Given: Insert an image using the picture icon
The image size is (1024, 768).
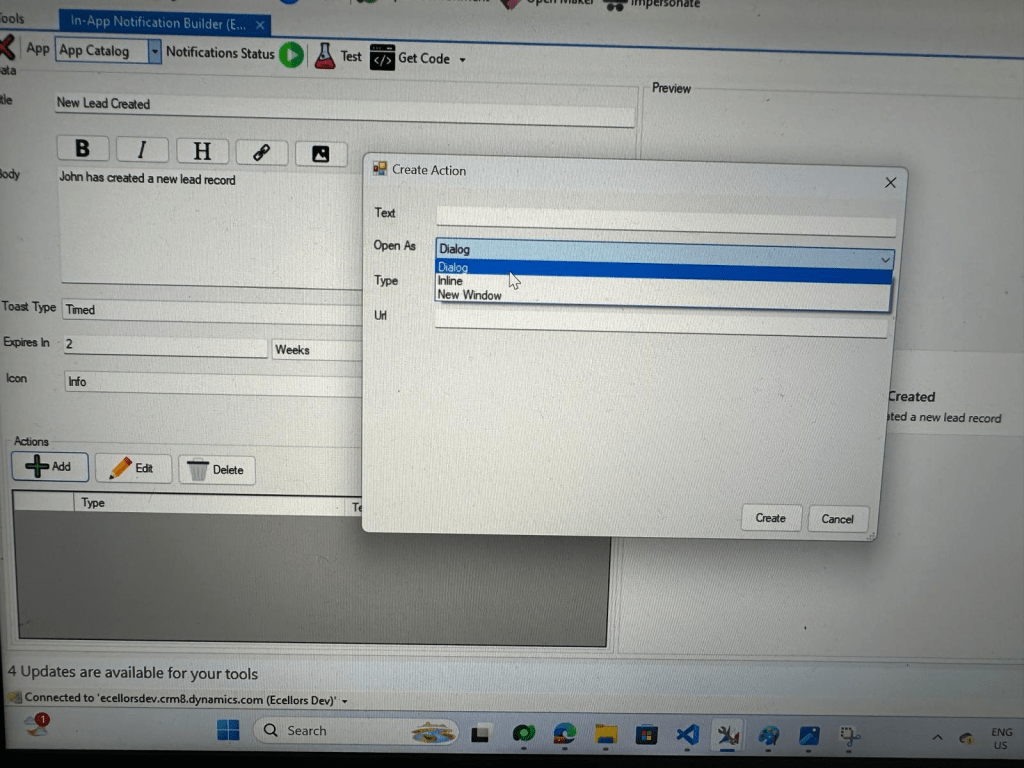Looking at the screenshot, I should [321, 154].
